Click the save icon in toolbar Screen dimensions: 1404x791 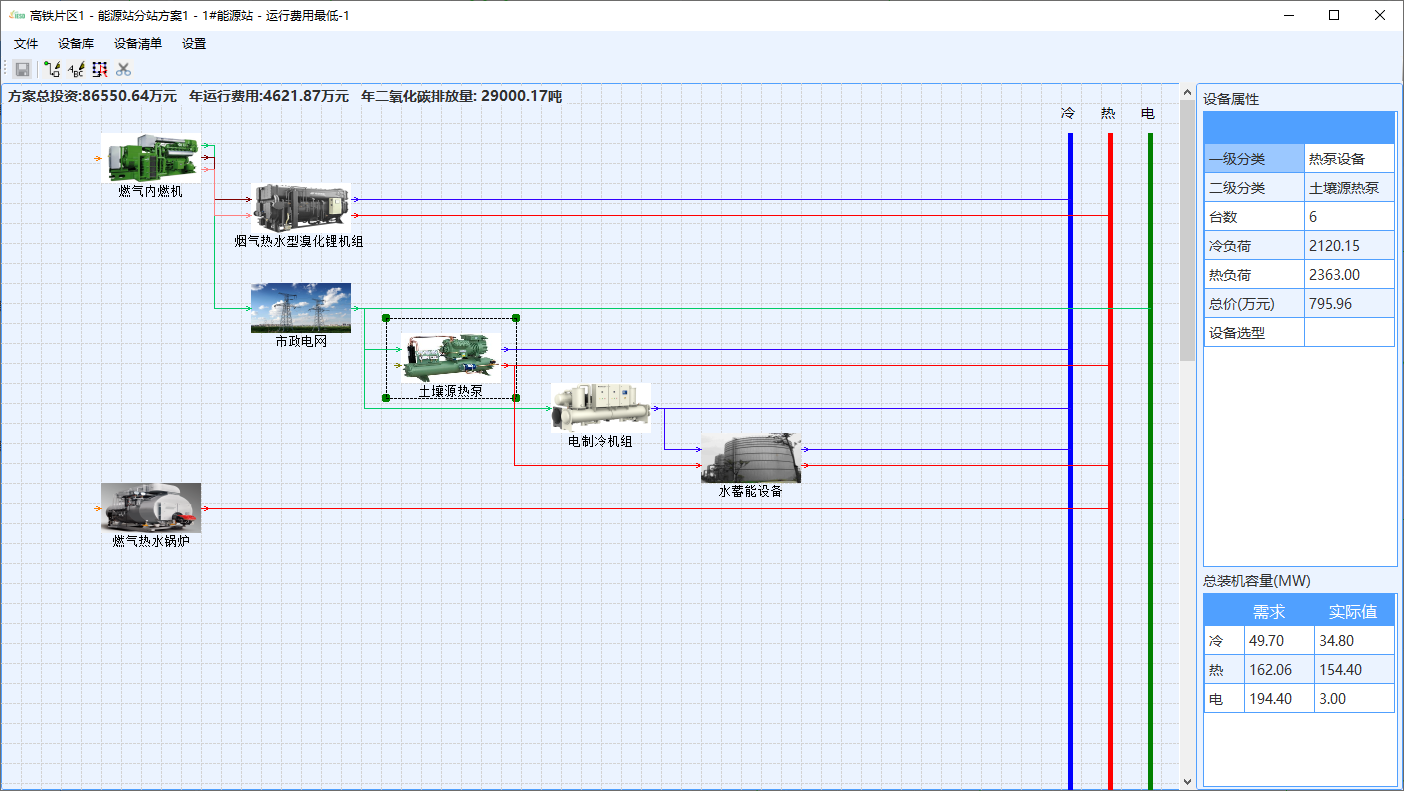pyautogui.click(x=22, y=69)
